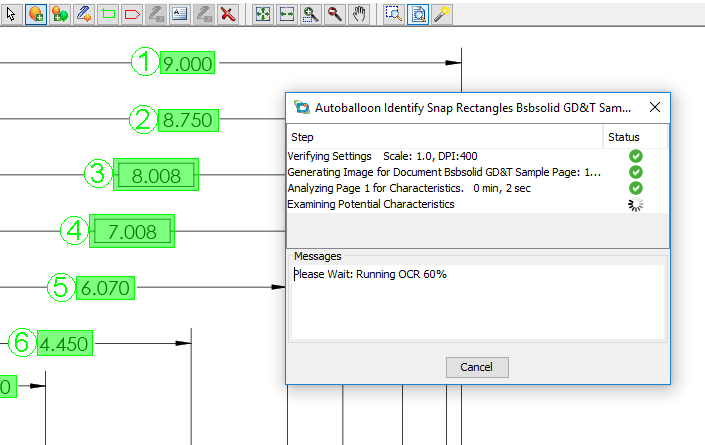The width and height of the screenshot is (705, 445).
Task: Click the fit-to-page zoom icon
Action: [x=263, y=14]
